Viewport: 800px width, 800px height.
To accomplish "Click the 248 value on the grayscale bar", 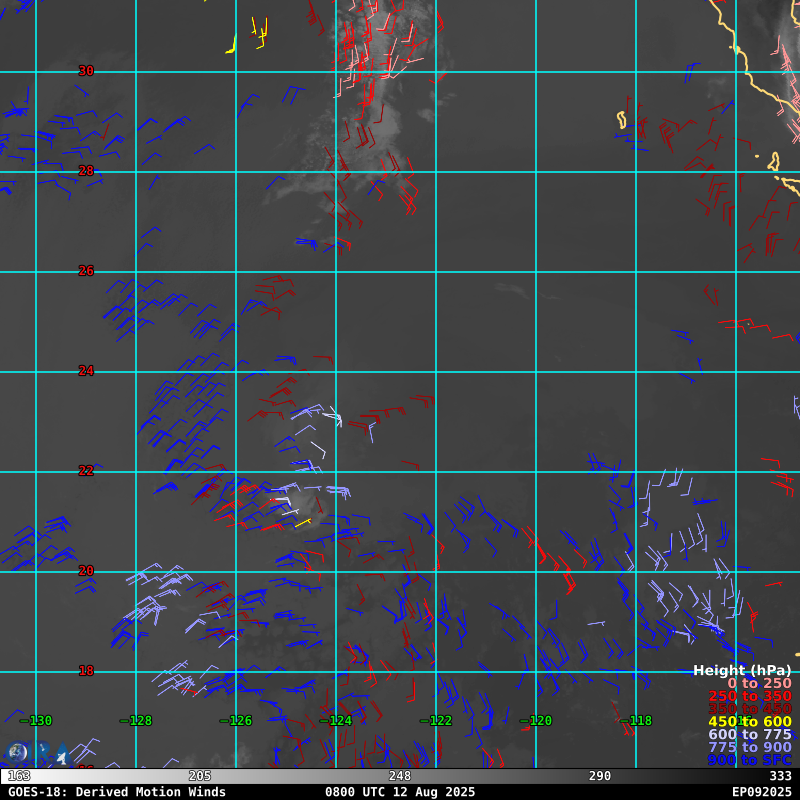I will point(400,776).
